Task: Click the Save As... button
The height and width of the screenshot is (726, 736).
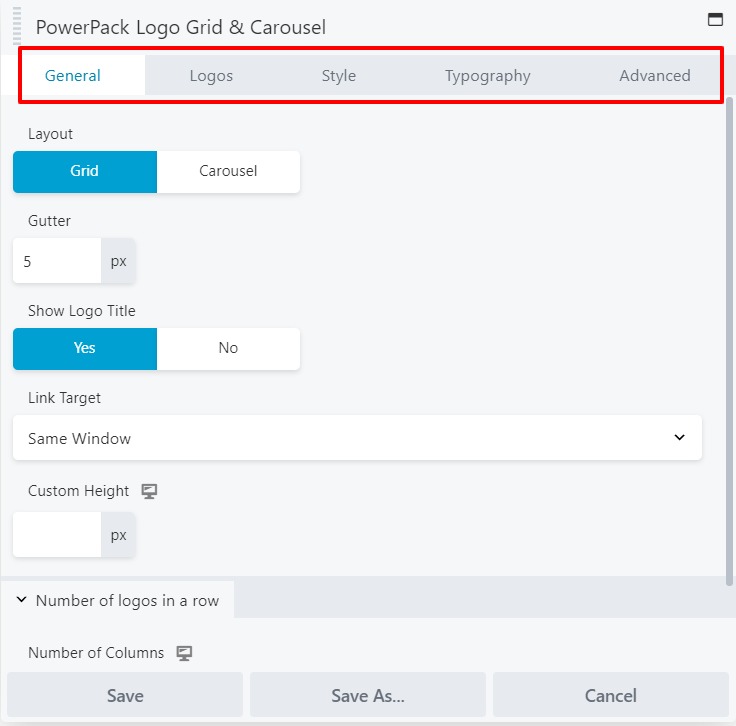Action: coord(368,695)
